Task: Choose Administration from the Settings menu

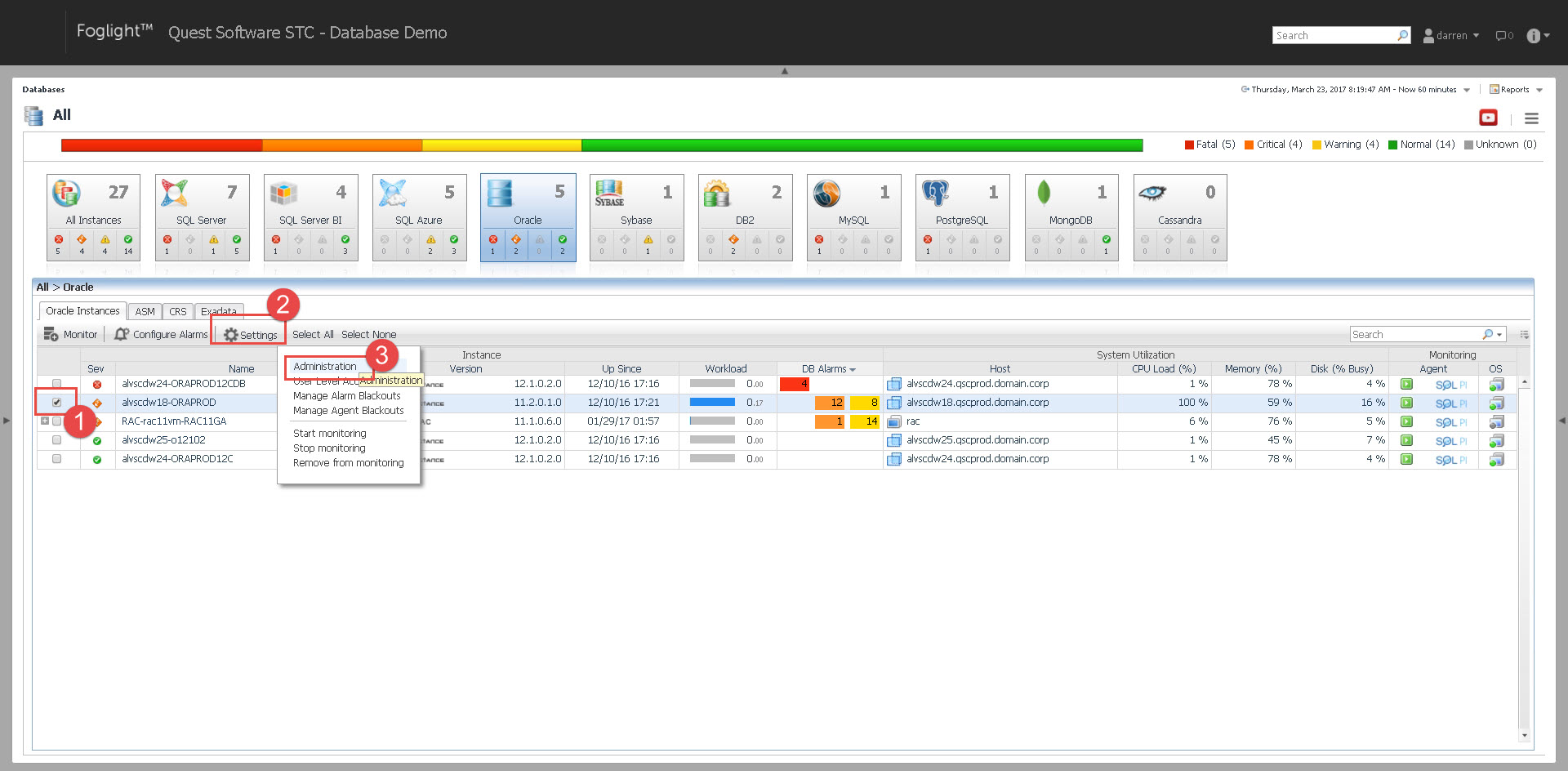Action: (x=325, y=367)
